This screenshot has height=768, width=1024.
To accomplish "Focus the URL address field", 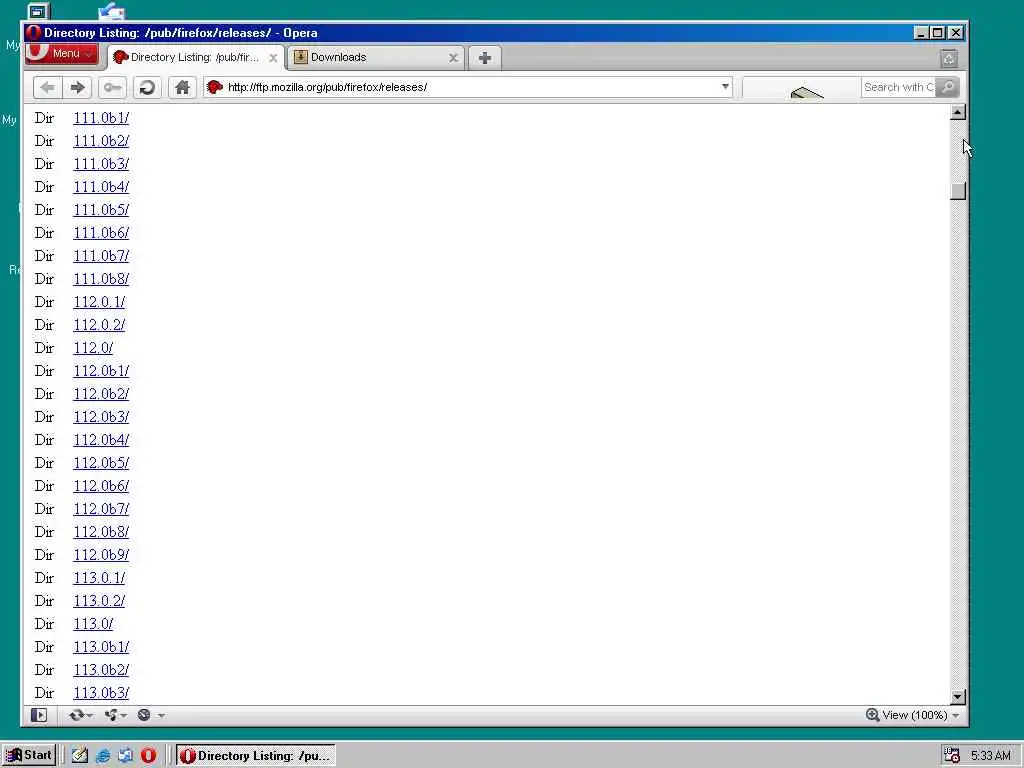I will (470, 87).
